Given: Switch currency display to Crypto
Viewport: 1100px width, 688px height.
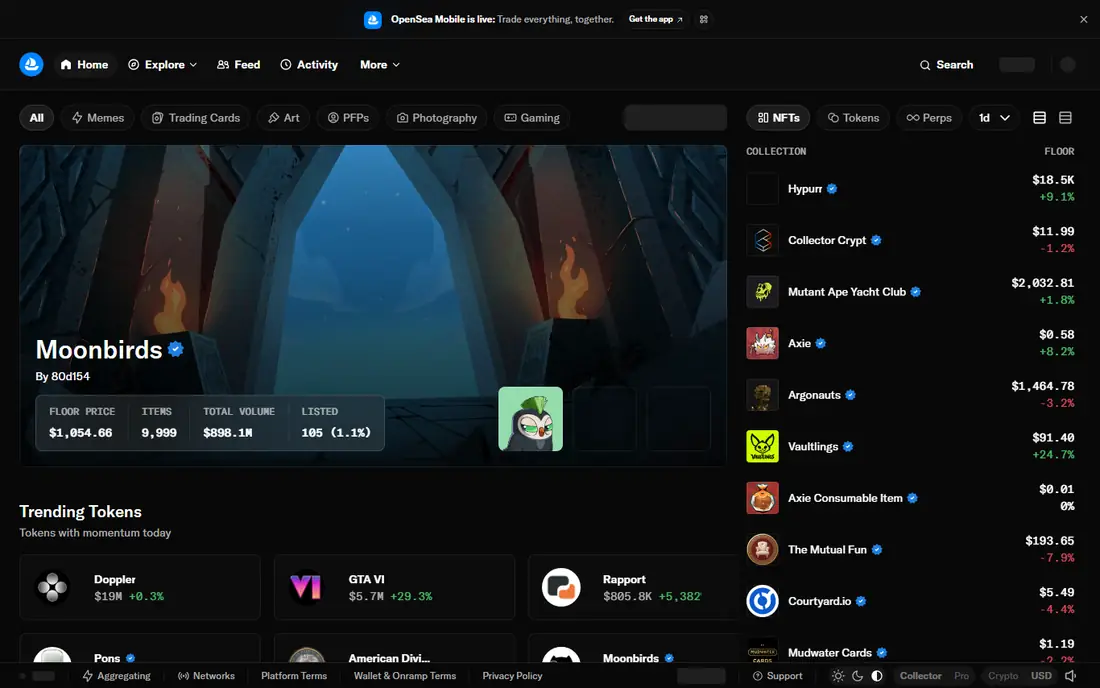Looking at the screenshot, I should tap(1002, 676).
